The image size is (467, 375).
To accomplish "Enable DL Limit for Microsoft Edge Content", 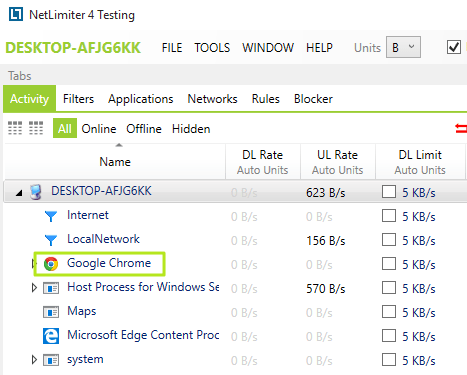I will pos(389,336).
